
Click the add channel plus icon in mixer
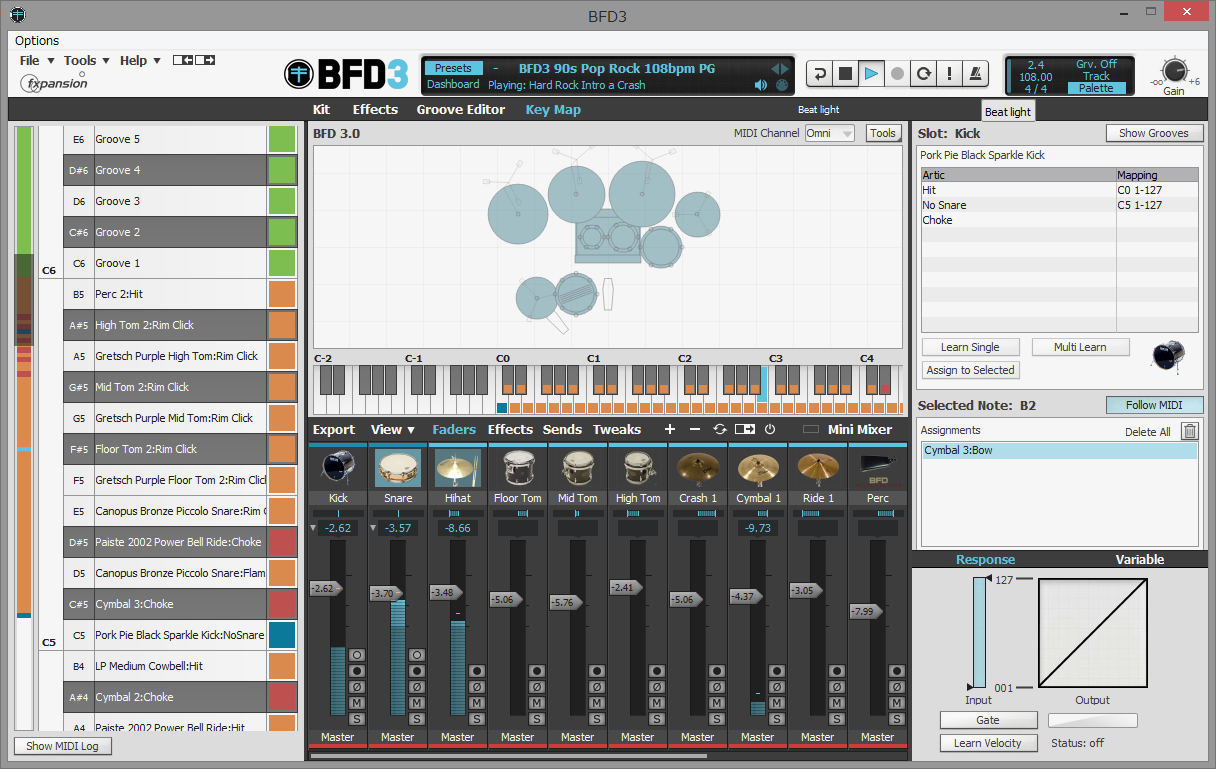670,429
